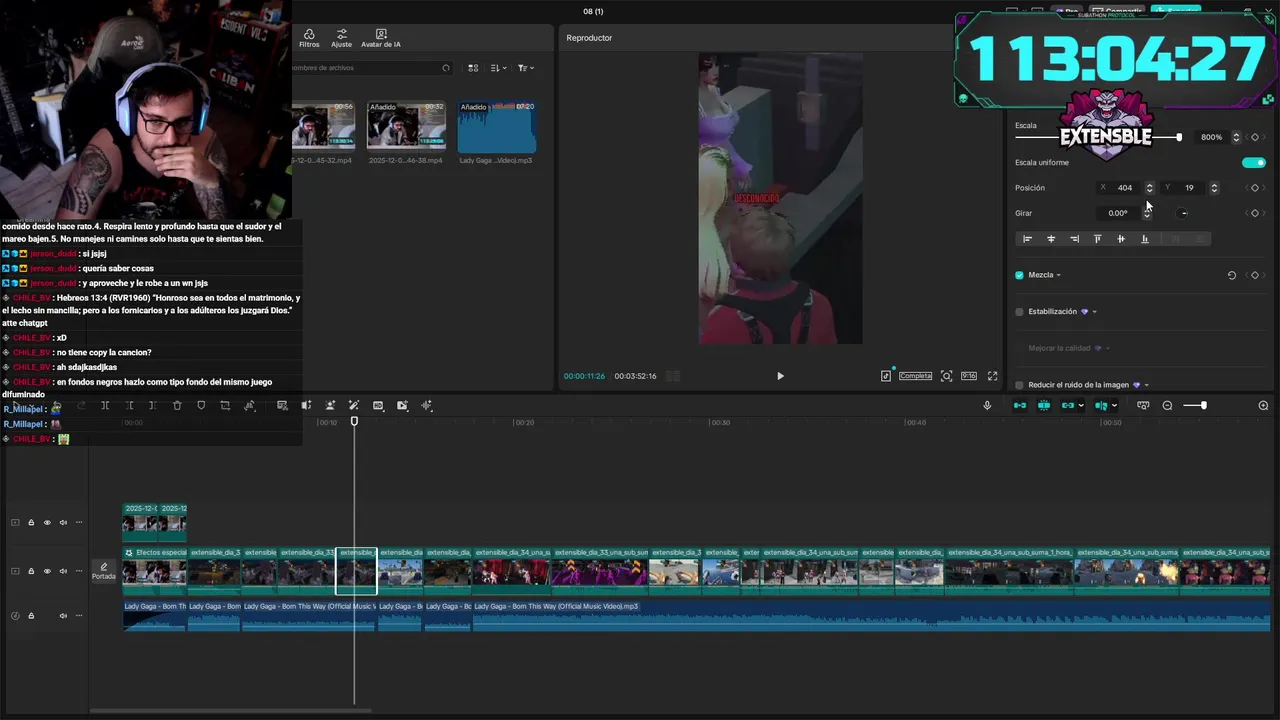
Task: Enable the Estabilización checkbox
Action: pos(1019,312)
